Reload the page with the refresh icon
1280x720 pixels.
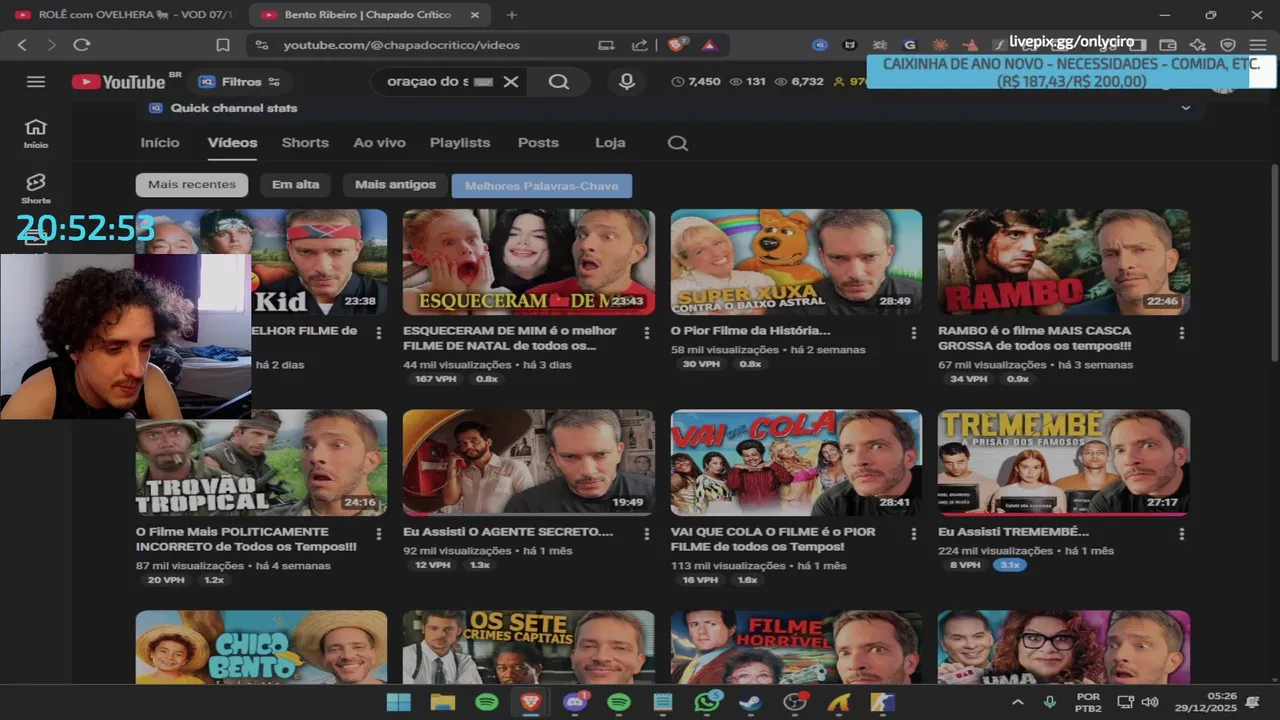tap(82, 45)
